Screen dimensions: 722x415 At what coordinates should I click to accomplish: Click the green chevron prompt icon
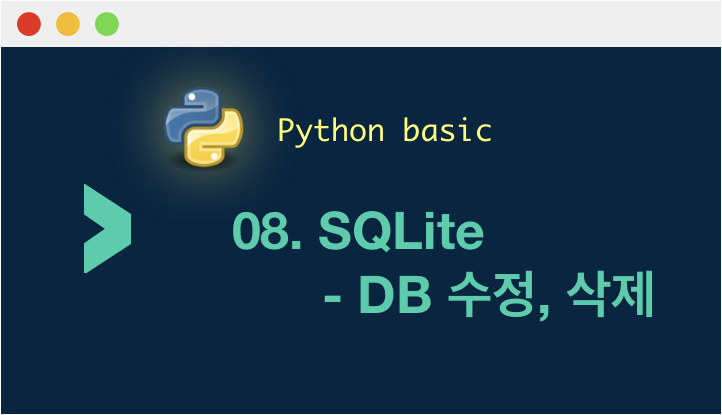coord(107,228)
